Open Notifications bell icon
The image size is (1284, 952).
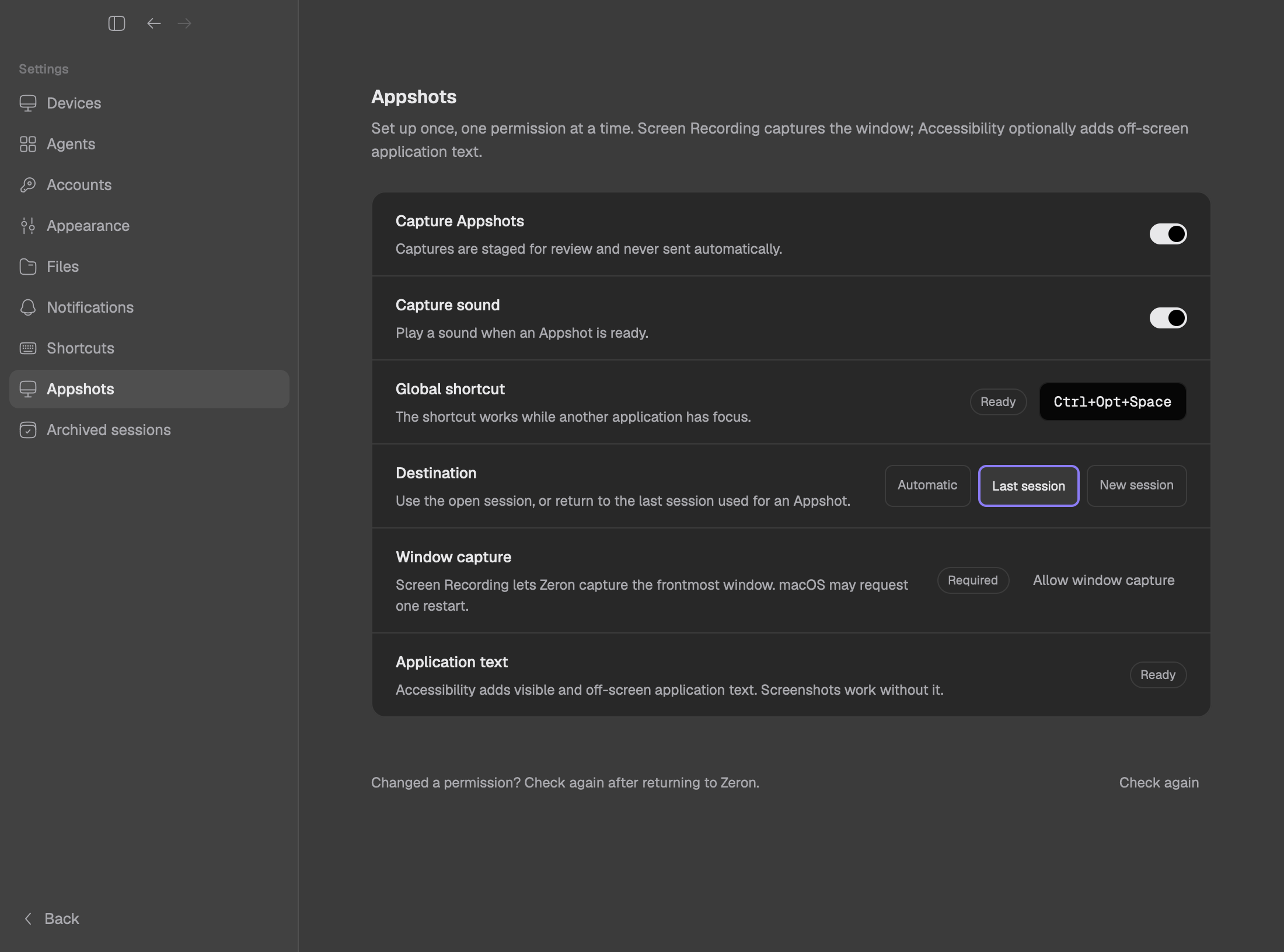28,307
